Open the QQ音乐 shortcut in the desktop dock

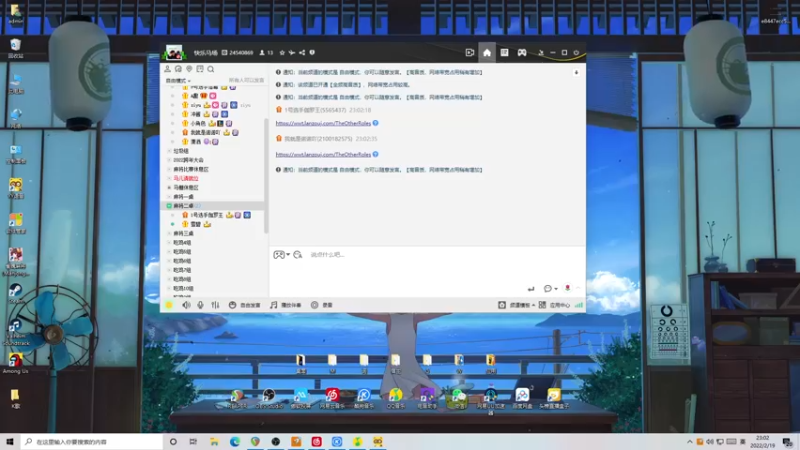click(395, 398)
